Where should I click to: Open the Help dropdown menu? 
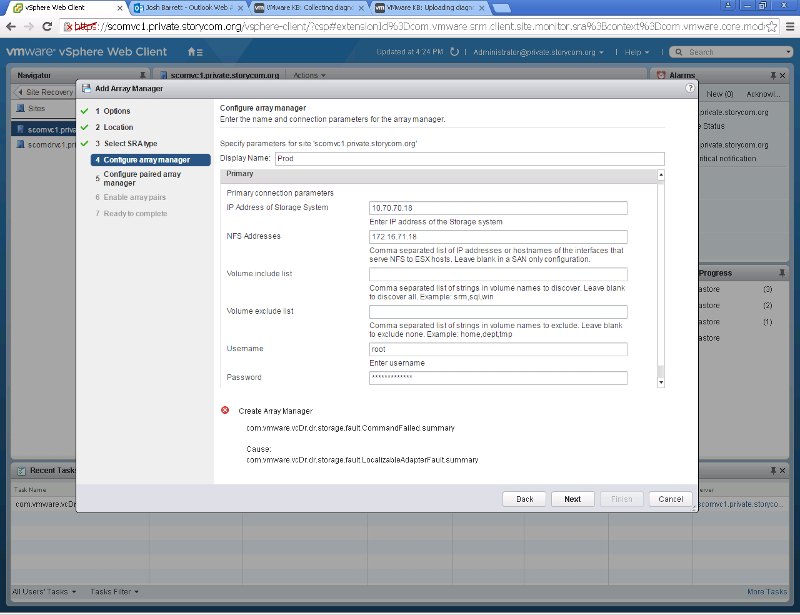(x=637, y=52)
